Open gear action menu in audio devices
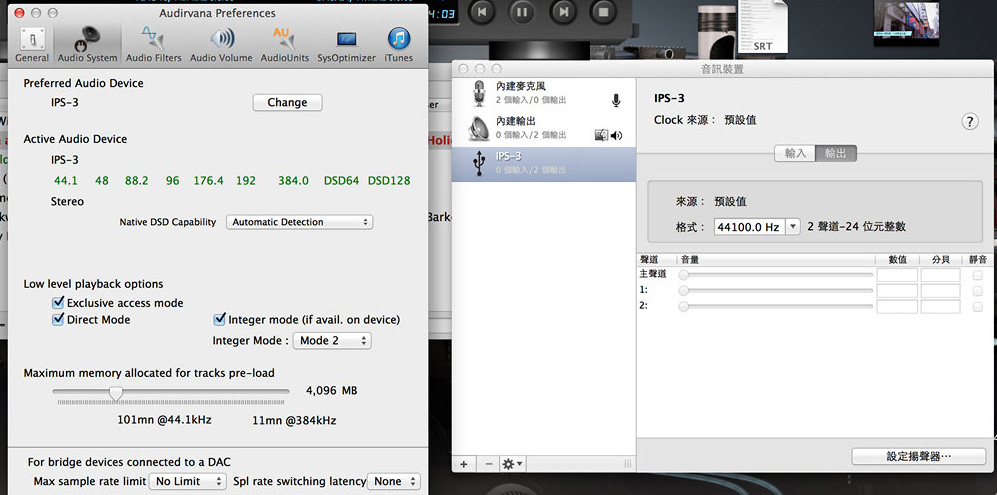The height and width of the screenshot is (495, 997). [x=512, y=464]
